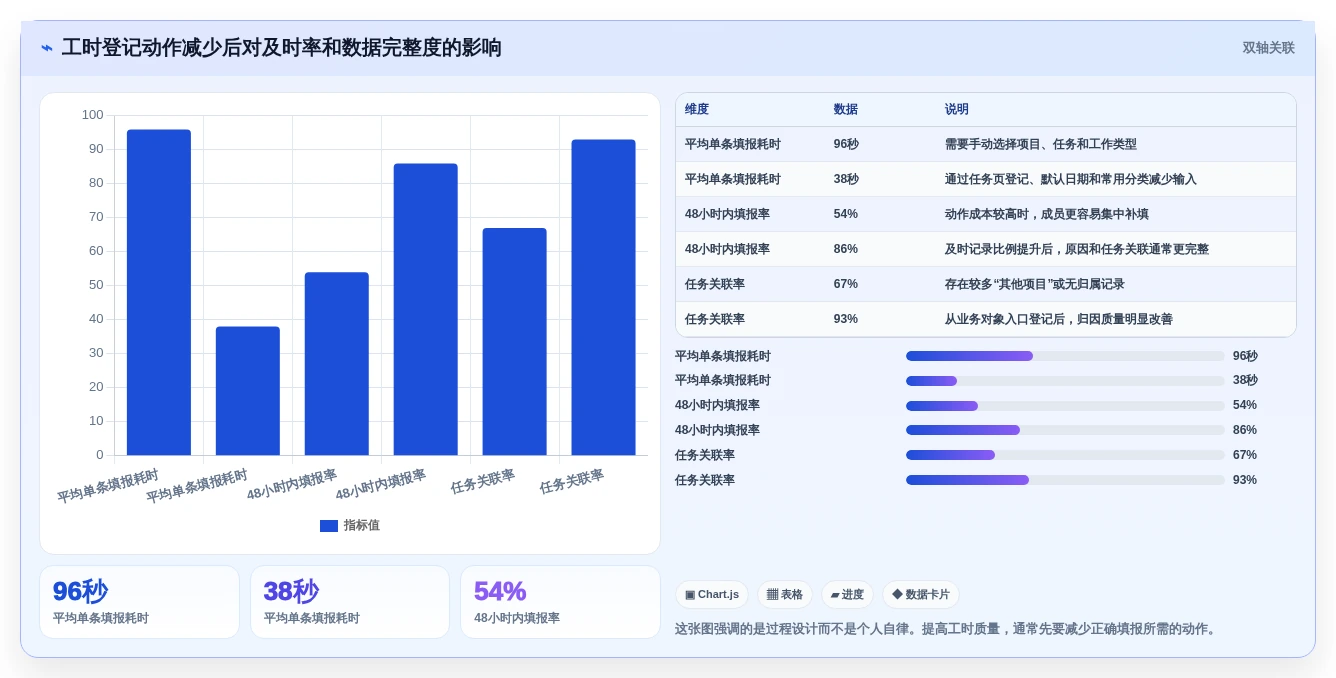
Task: Click 86% in the table's 数据 column
Action: click(x=846, y=249)
